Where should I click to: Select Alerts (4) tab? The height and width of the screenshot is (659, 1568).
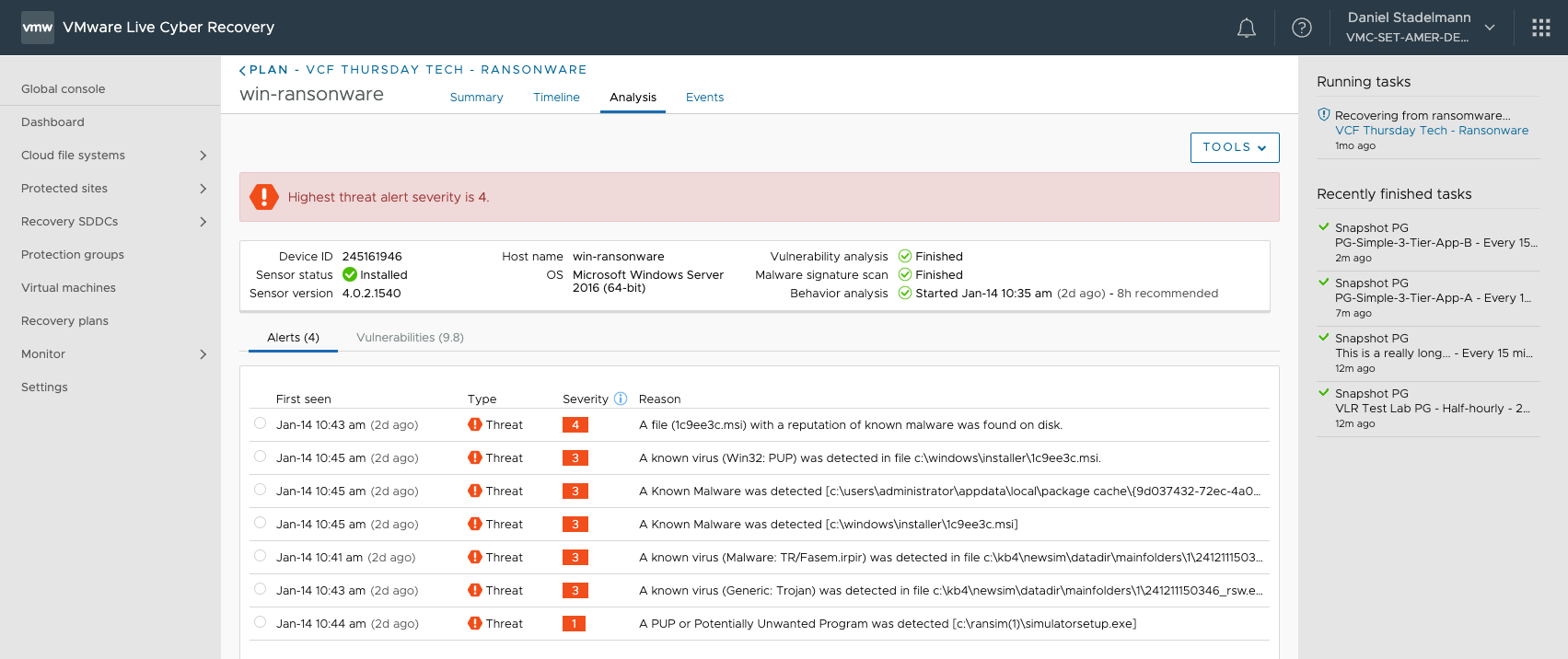(x=293, y=338)
